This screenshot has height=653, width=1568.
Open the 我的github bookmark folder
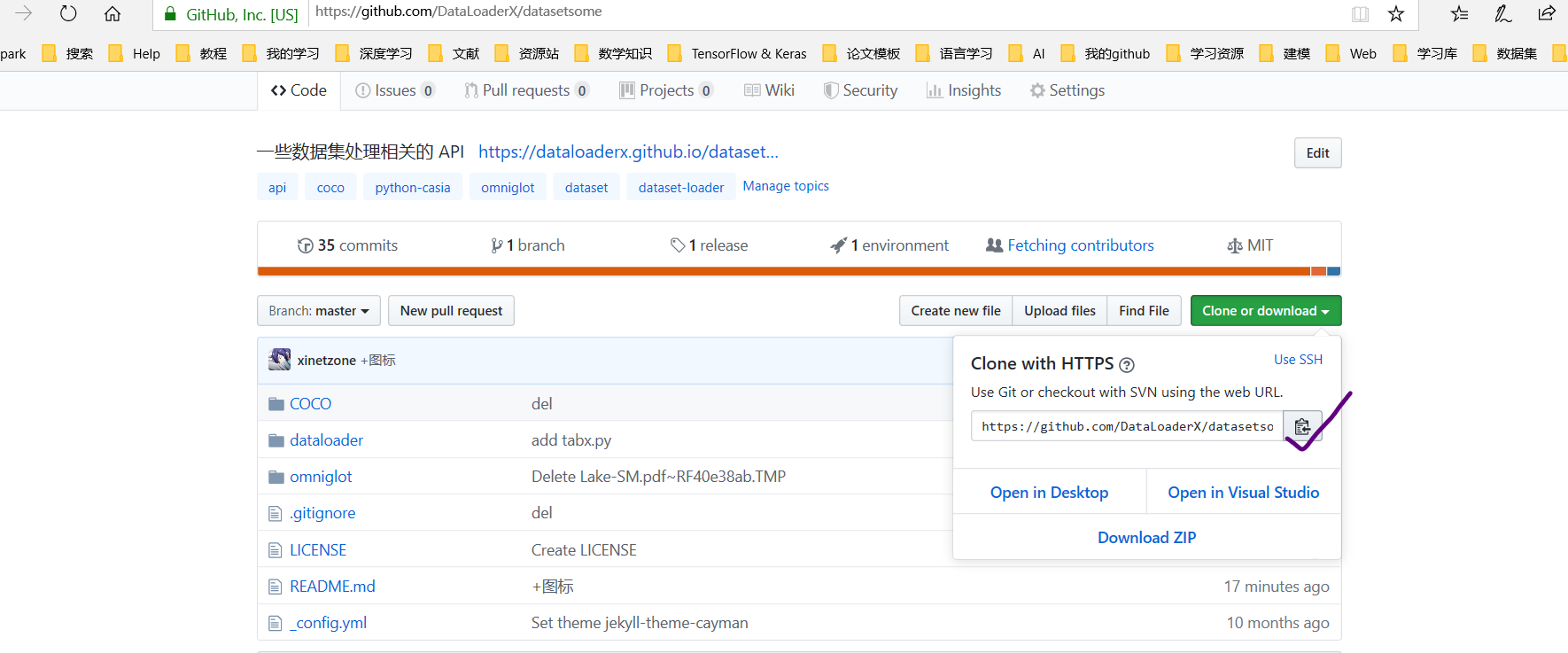pos(1106,53)
